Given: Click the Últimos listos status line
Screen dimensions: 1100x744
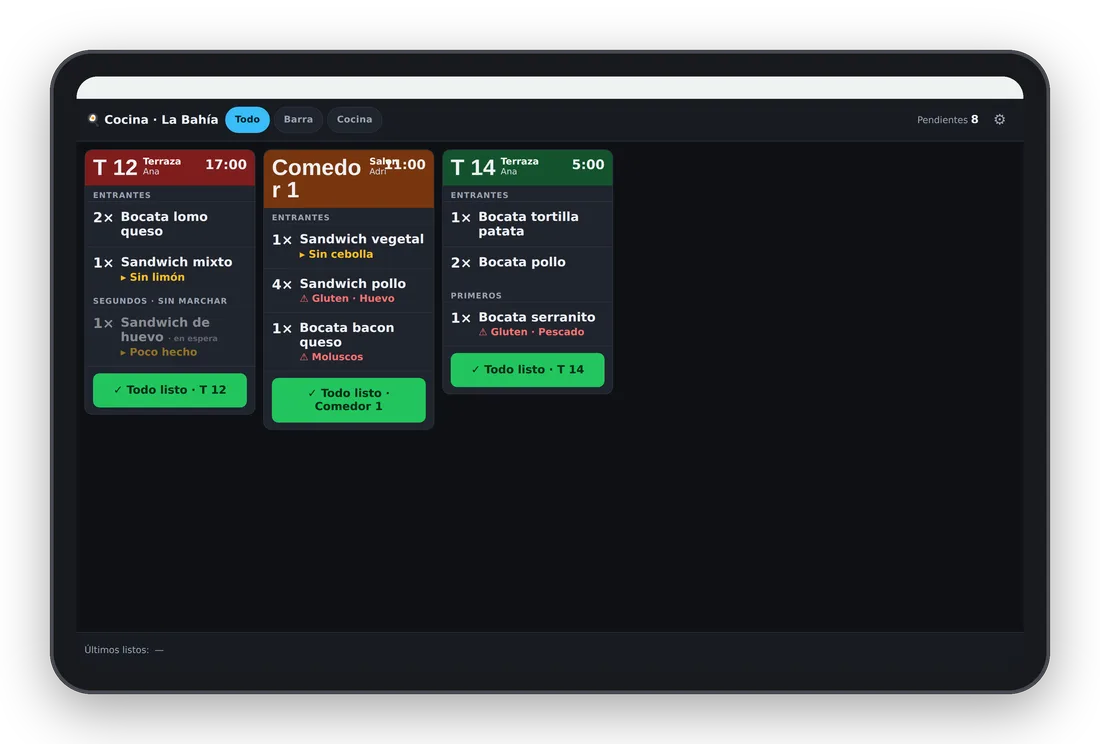Looking at the screenshot, I should (124, 650).
